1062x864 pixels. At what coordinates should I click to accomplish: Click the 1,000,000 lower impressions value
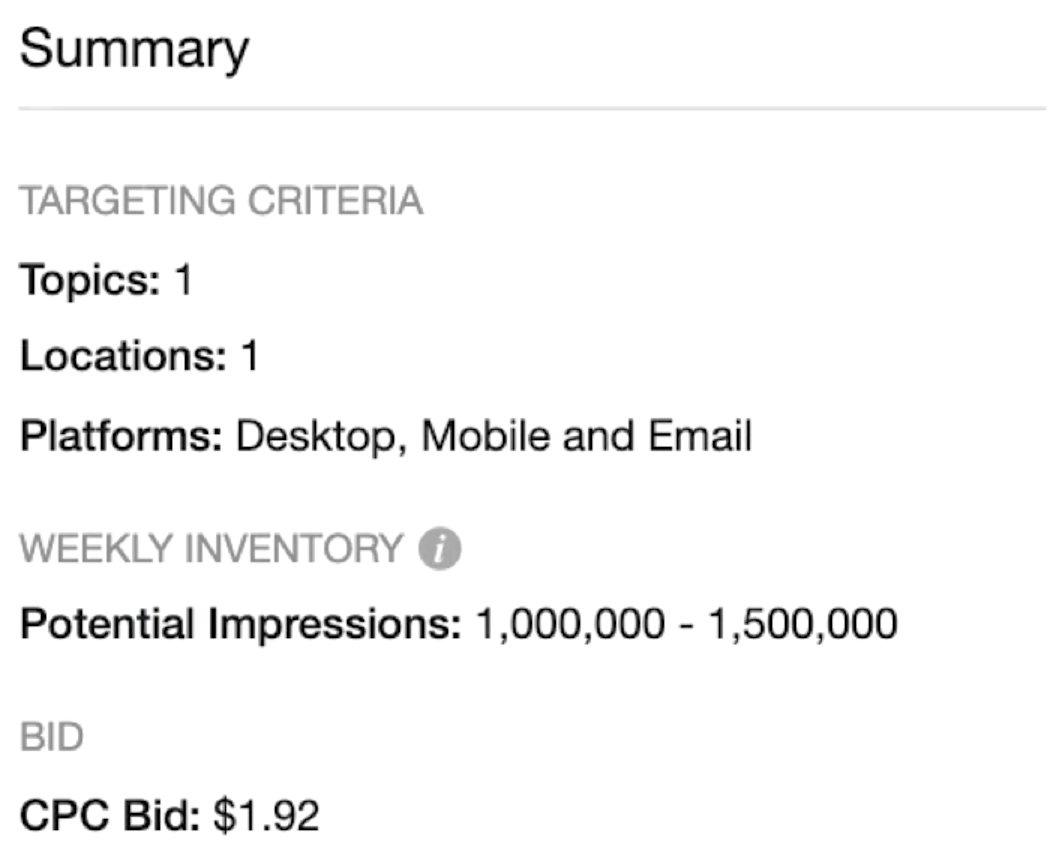tap(570, 624)
